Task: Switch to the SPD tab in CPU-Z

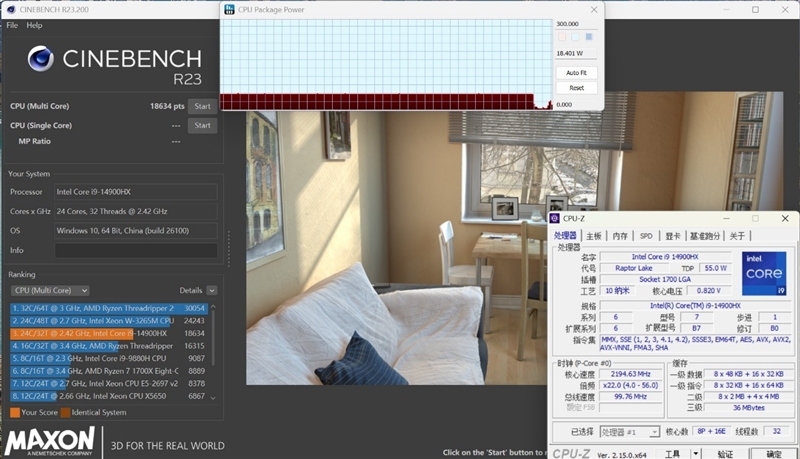Action: tap(646, 236)
